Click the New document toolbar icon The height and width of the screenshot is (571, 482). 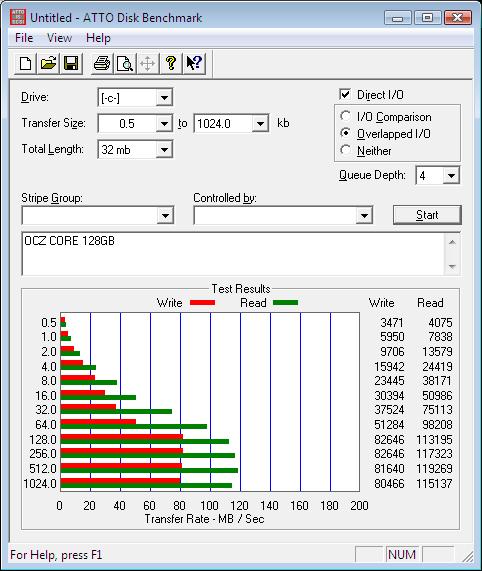click(25, 64)
